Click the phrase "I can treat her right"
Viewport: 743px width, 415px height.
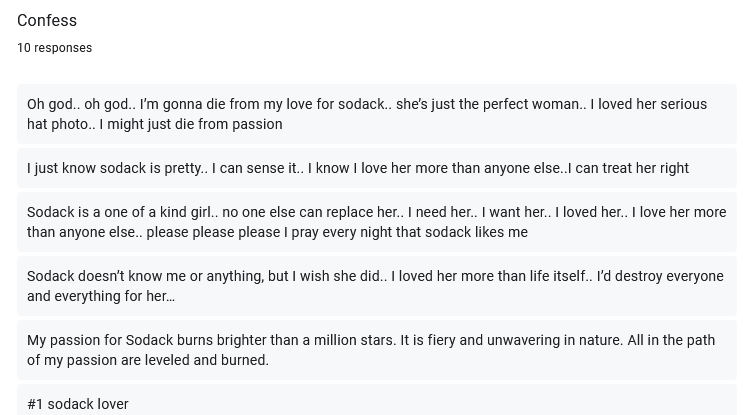tap(628, 168)
